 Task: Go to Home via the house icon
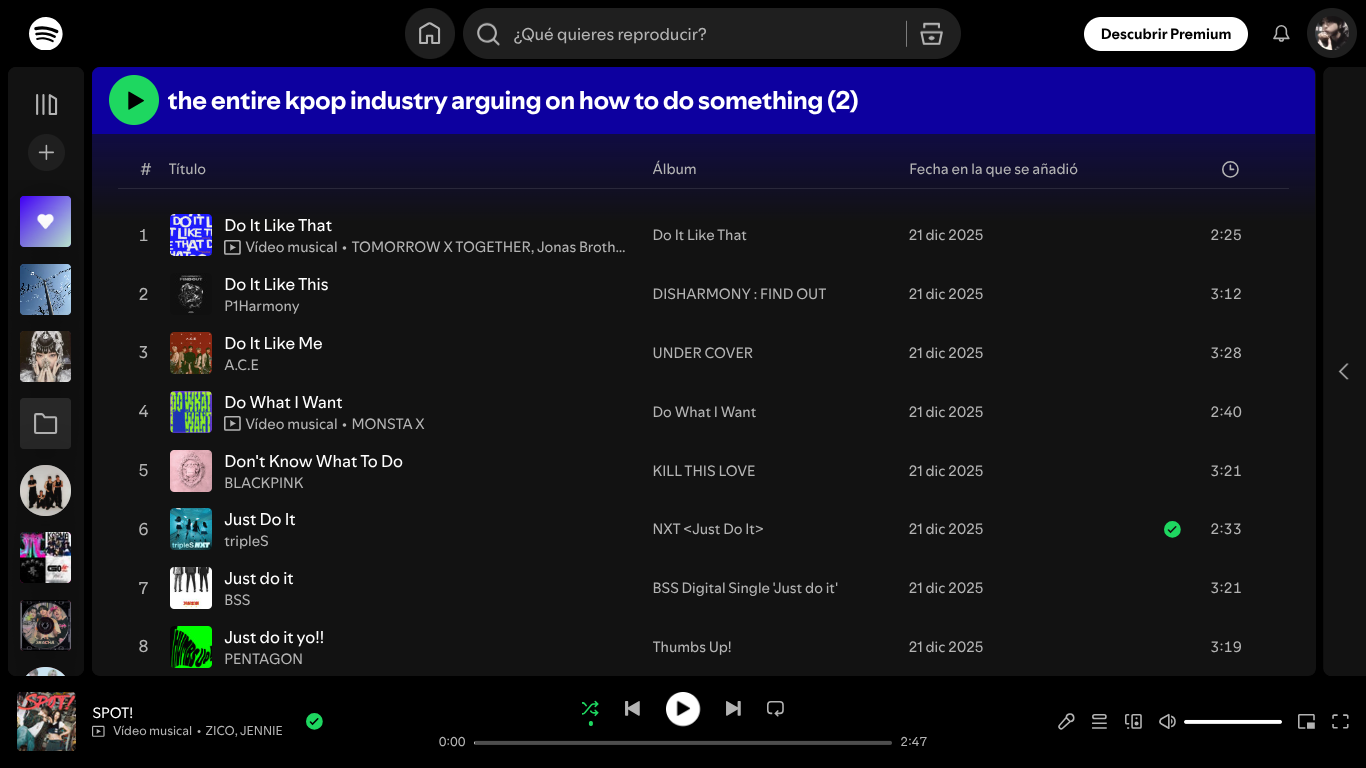[430, 34]
